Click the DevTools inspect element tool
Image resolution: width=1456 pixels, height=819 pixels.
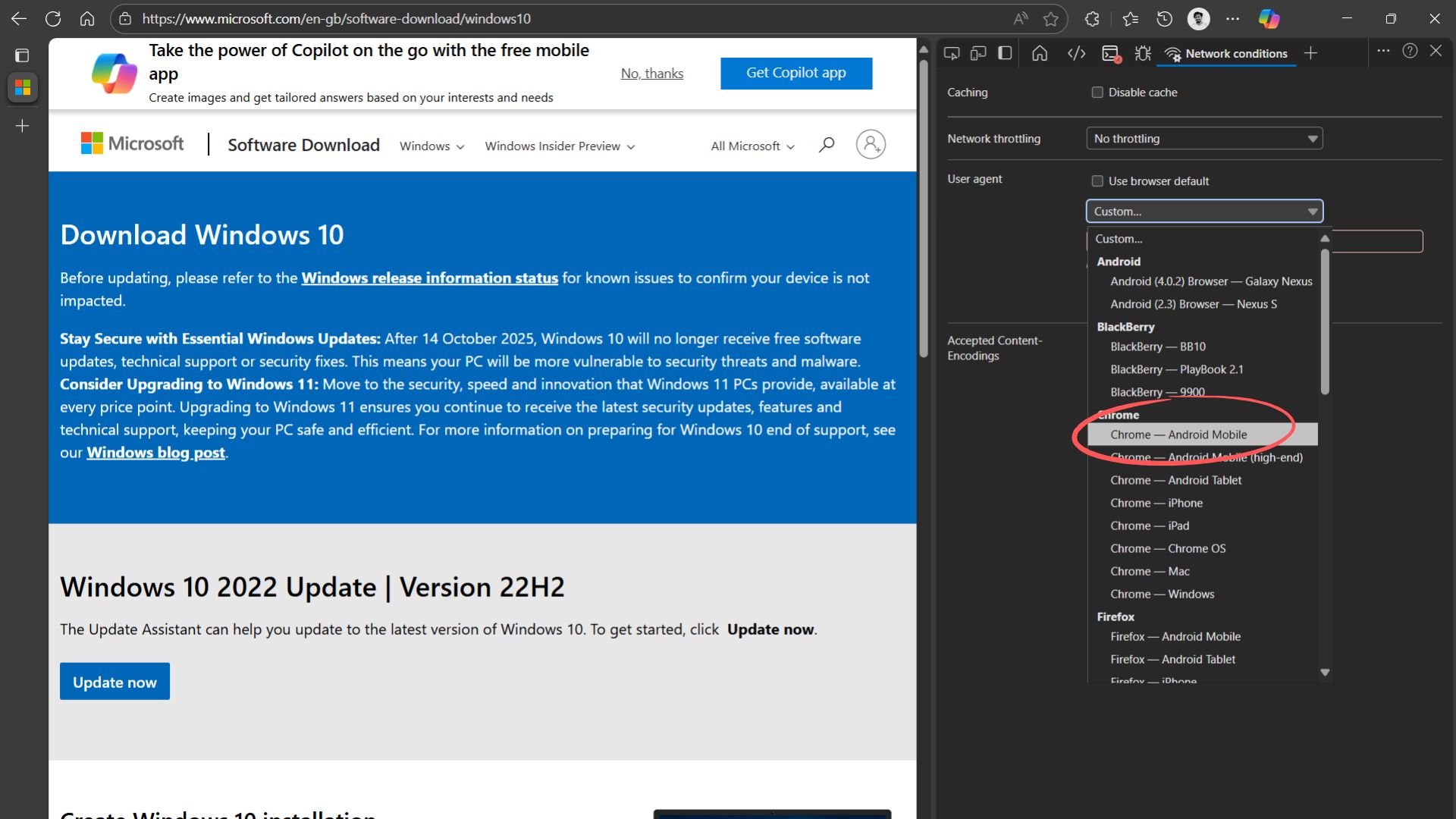coord(952,53)
